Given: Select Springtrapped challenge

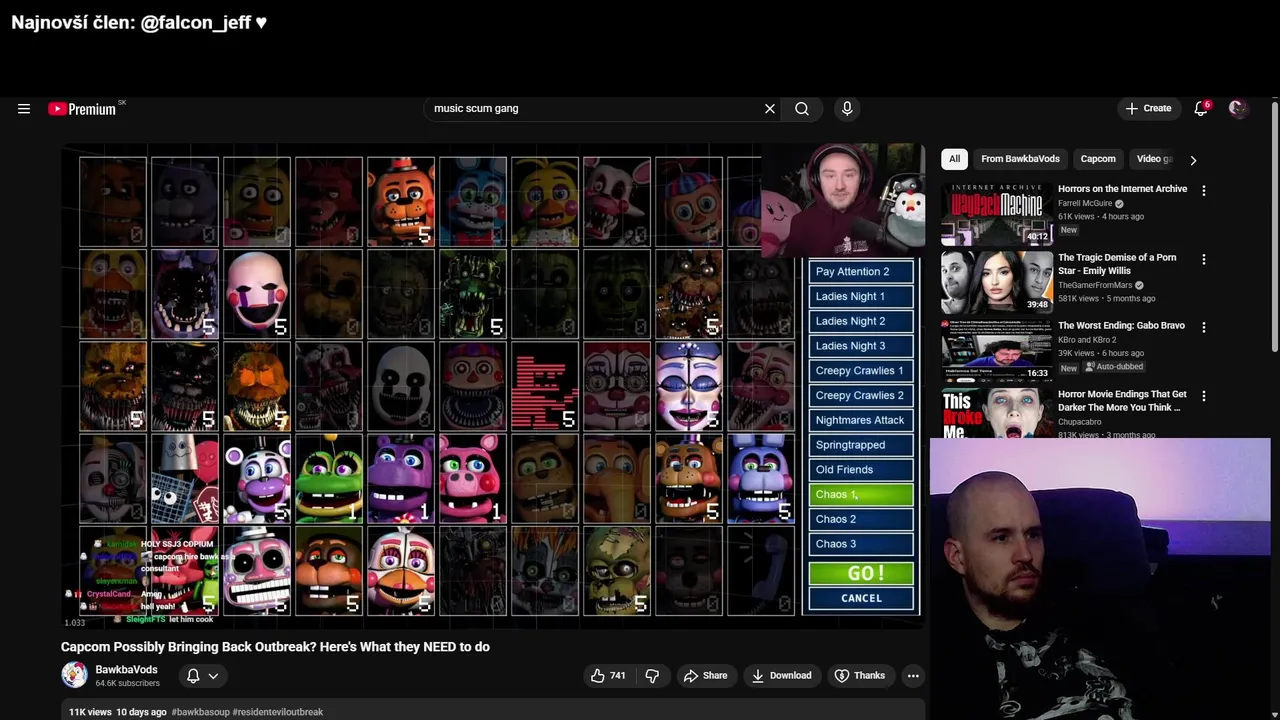Looking at the screenshot, I should 861,445.
